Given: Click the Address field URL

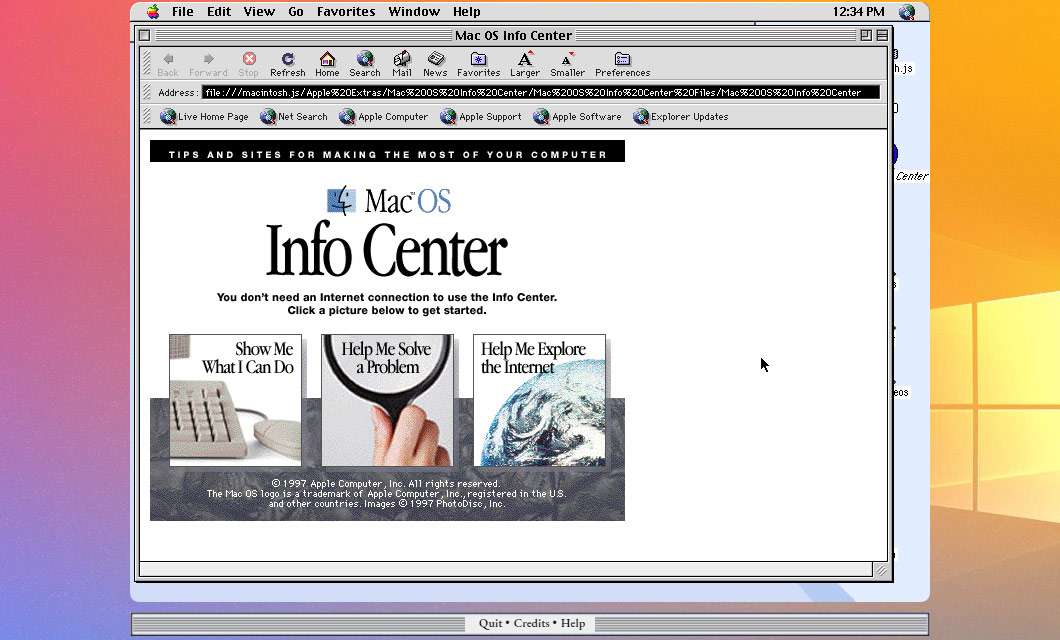Looking at the screenshot, I should (541, 93).
